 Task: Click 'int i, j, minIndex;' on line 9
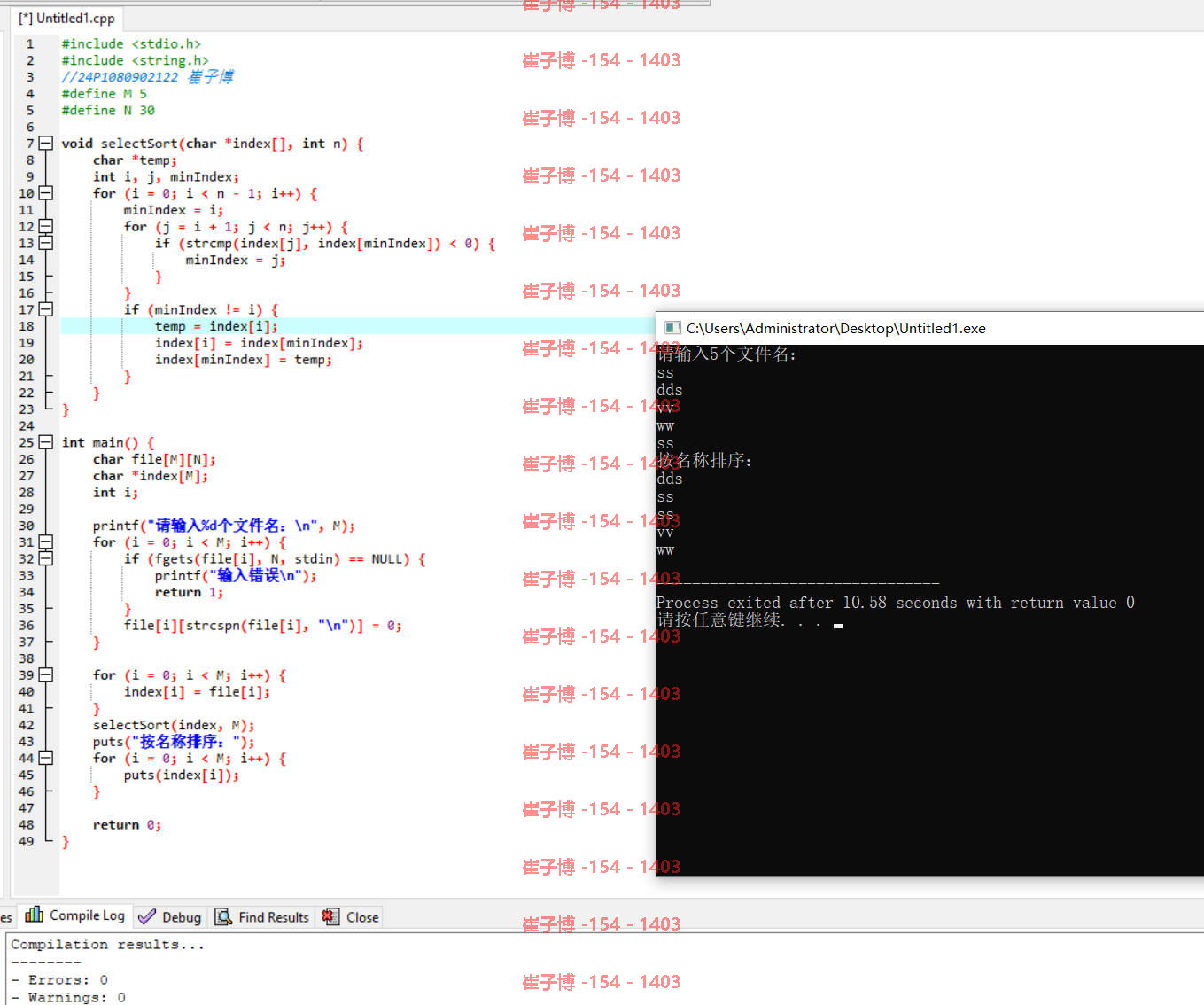(x=166, y=176)
